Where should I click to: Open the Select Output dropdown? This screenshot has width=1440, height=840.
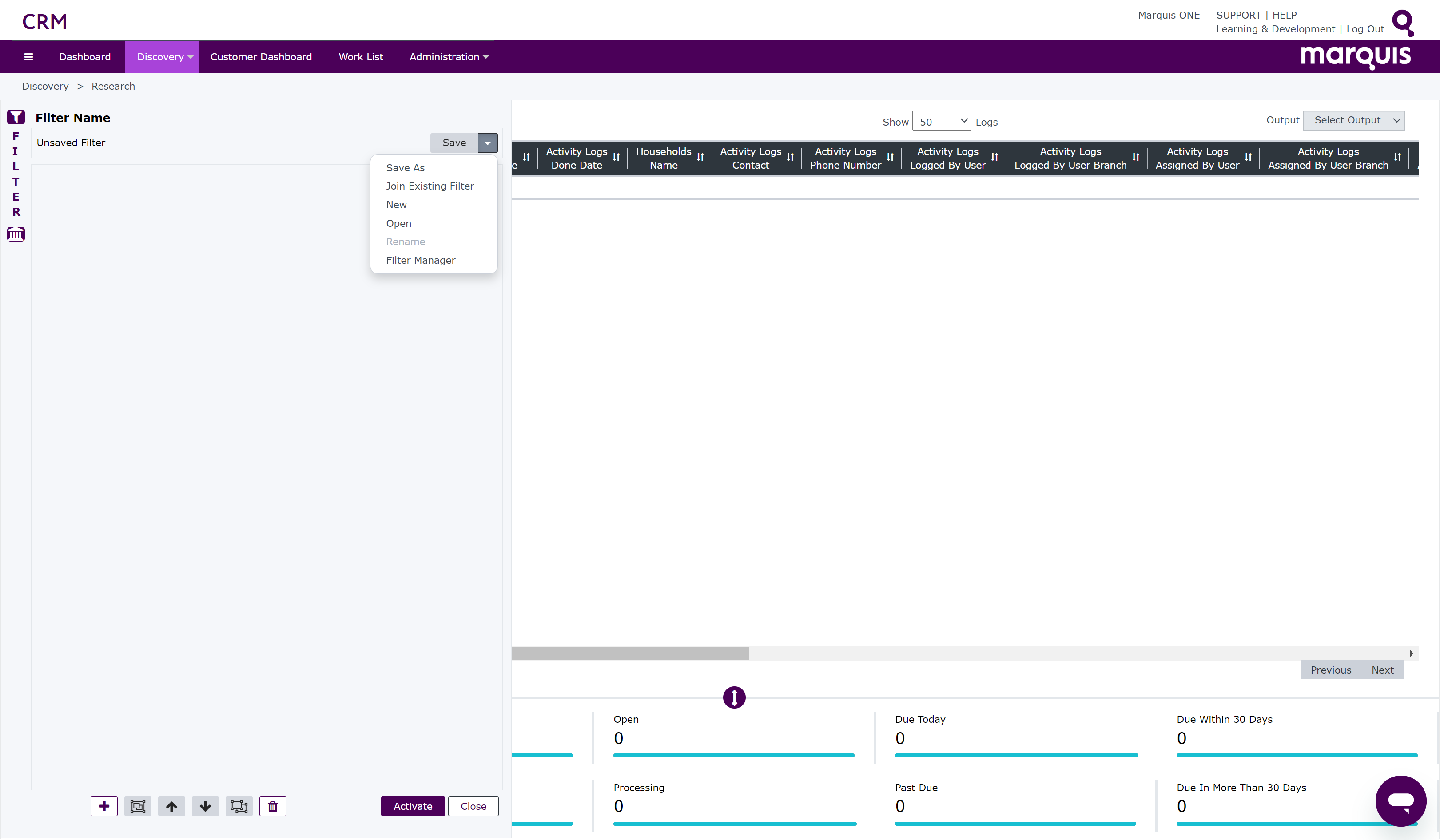1353,120
